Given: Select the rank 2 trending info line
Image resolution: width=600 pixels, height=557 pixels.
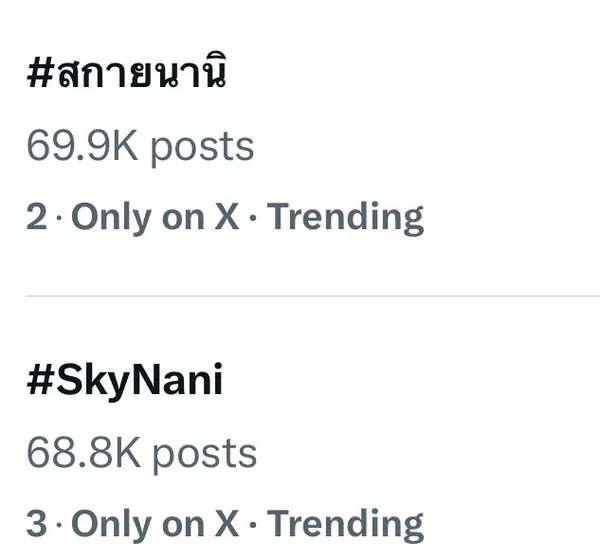Looking at the screenshot, I should point(225,217).
